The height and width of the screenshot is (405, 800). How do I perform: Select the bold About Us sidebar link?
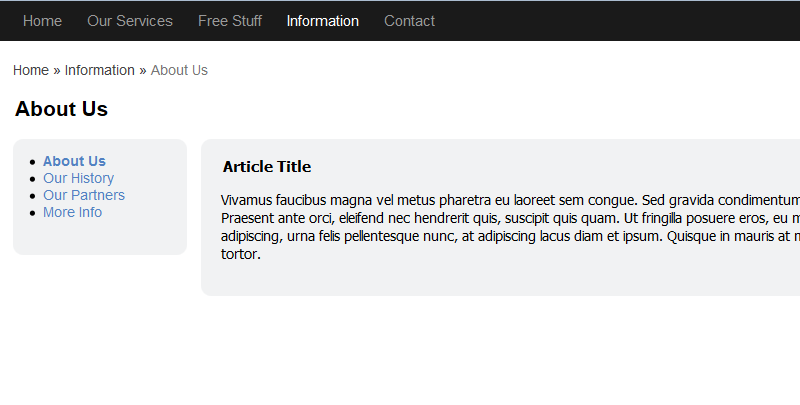point(74,161)
